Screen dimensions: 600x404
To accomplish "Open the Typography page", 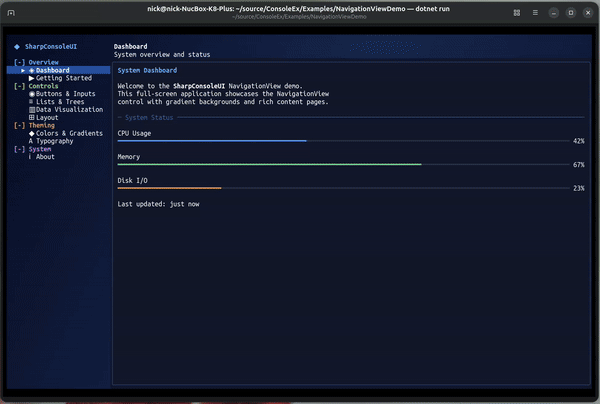I will point(51,141).
